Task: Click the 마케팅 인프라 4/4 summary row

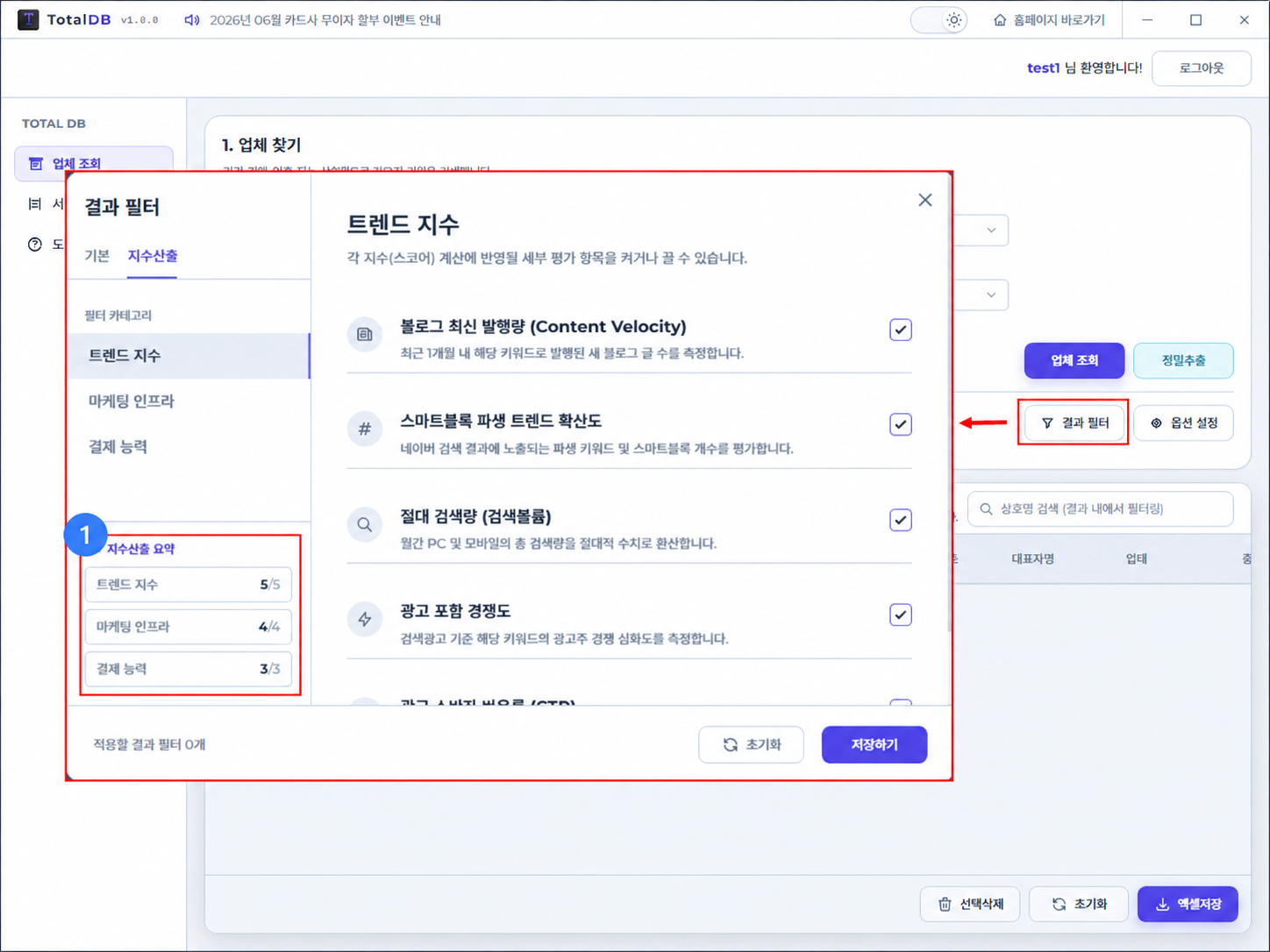Action: [x=189, y=627]
